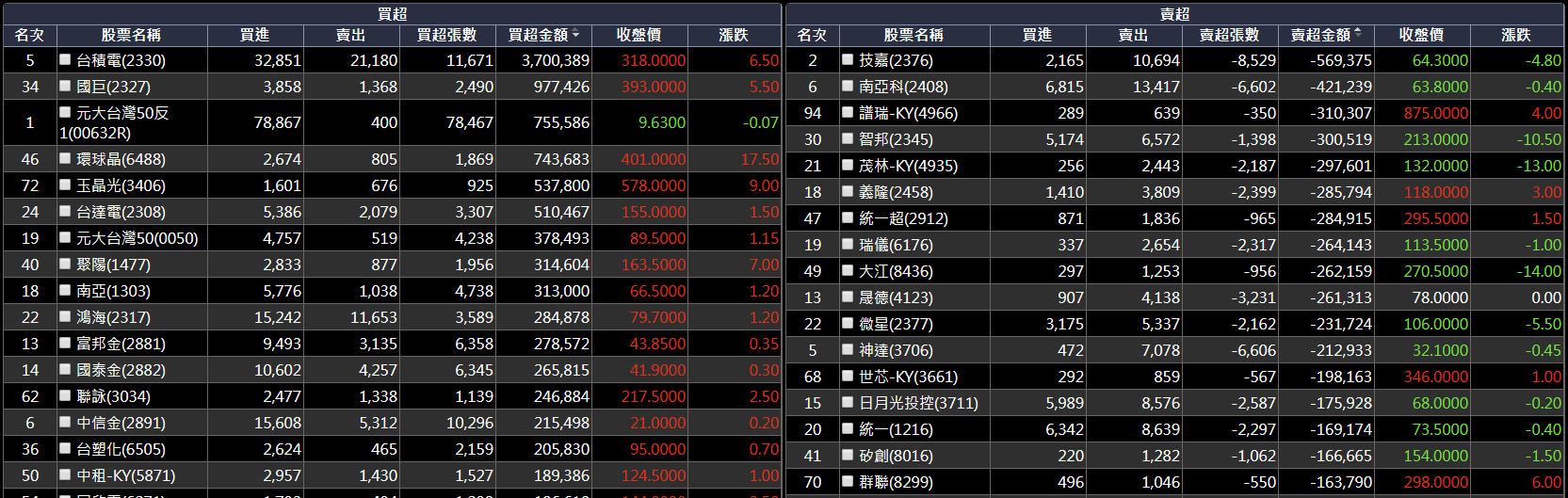The width and height of the screenshot is (1568, 498).
Task: Open stock 元大台灣50反1(00632R)
Action: (x=114, y=122)
